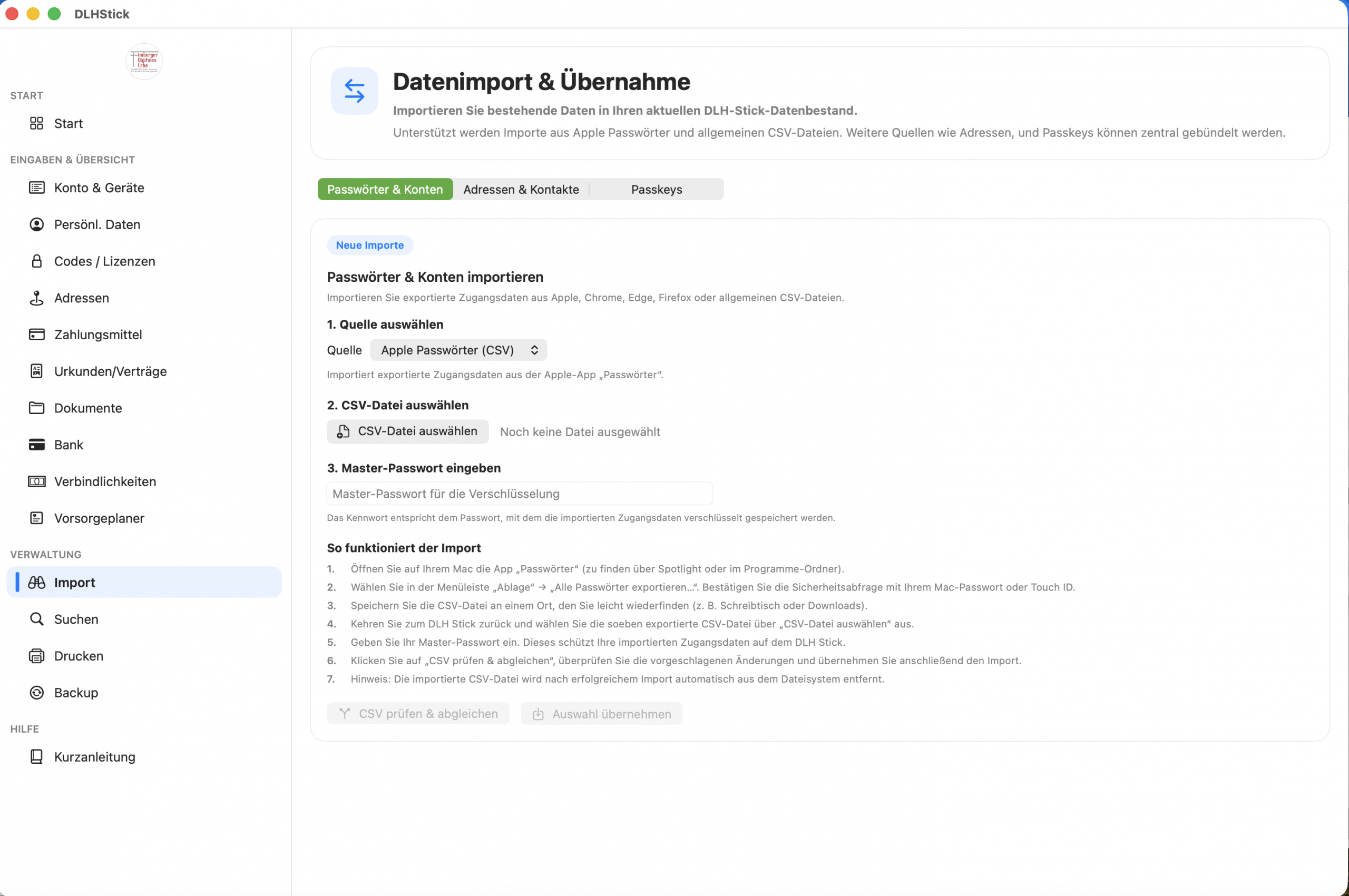Click the Urkunden/Verträge document icon
The width and height of the screenshot is (1349, 896).
tap(36, 371)
